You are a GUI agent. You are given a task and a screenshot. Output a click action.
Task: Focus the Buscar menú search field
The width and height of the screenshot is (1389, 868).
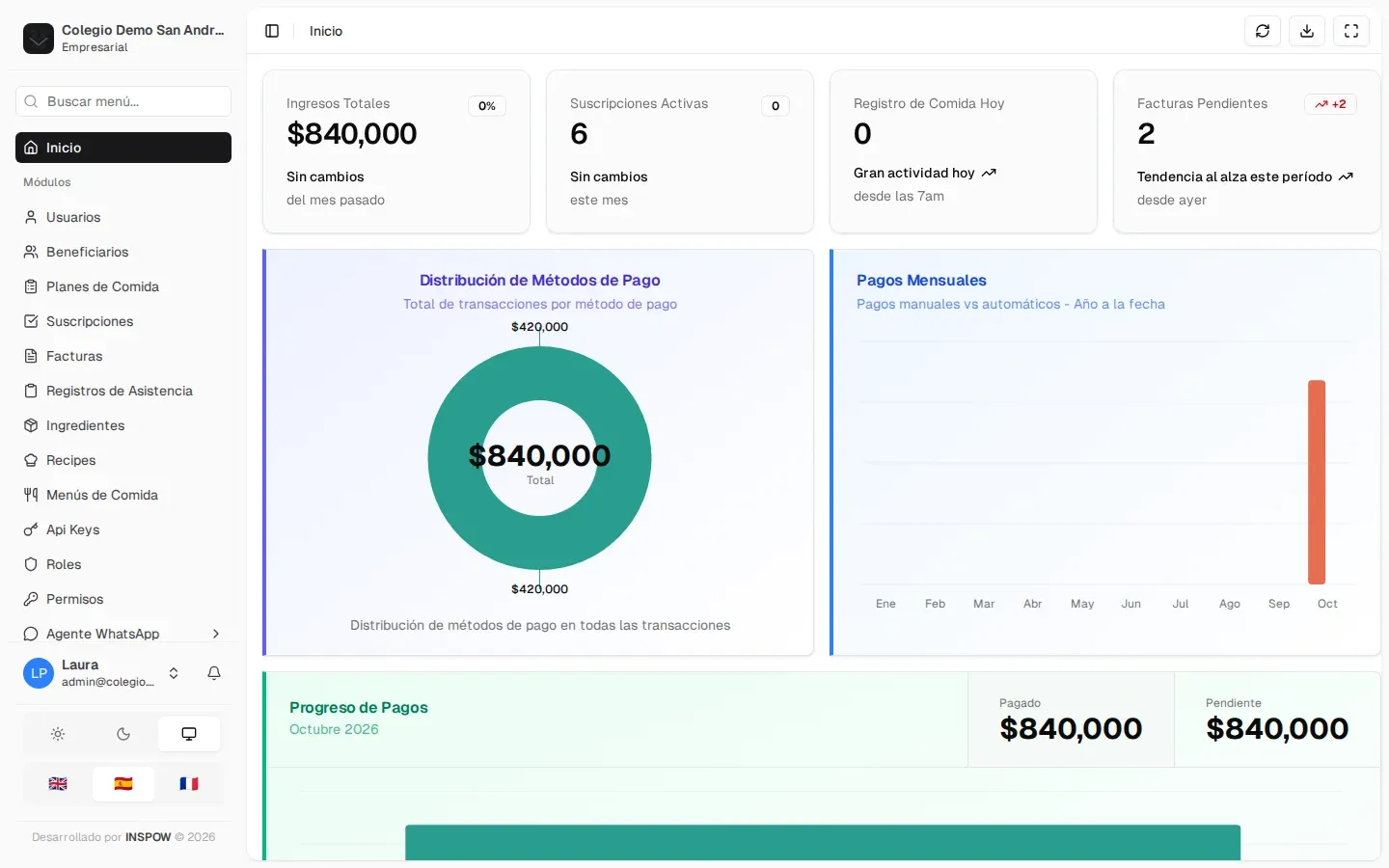(x=123, y=101)
